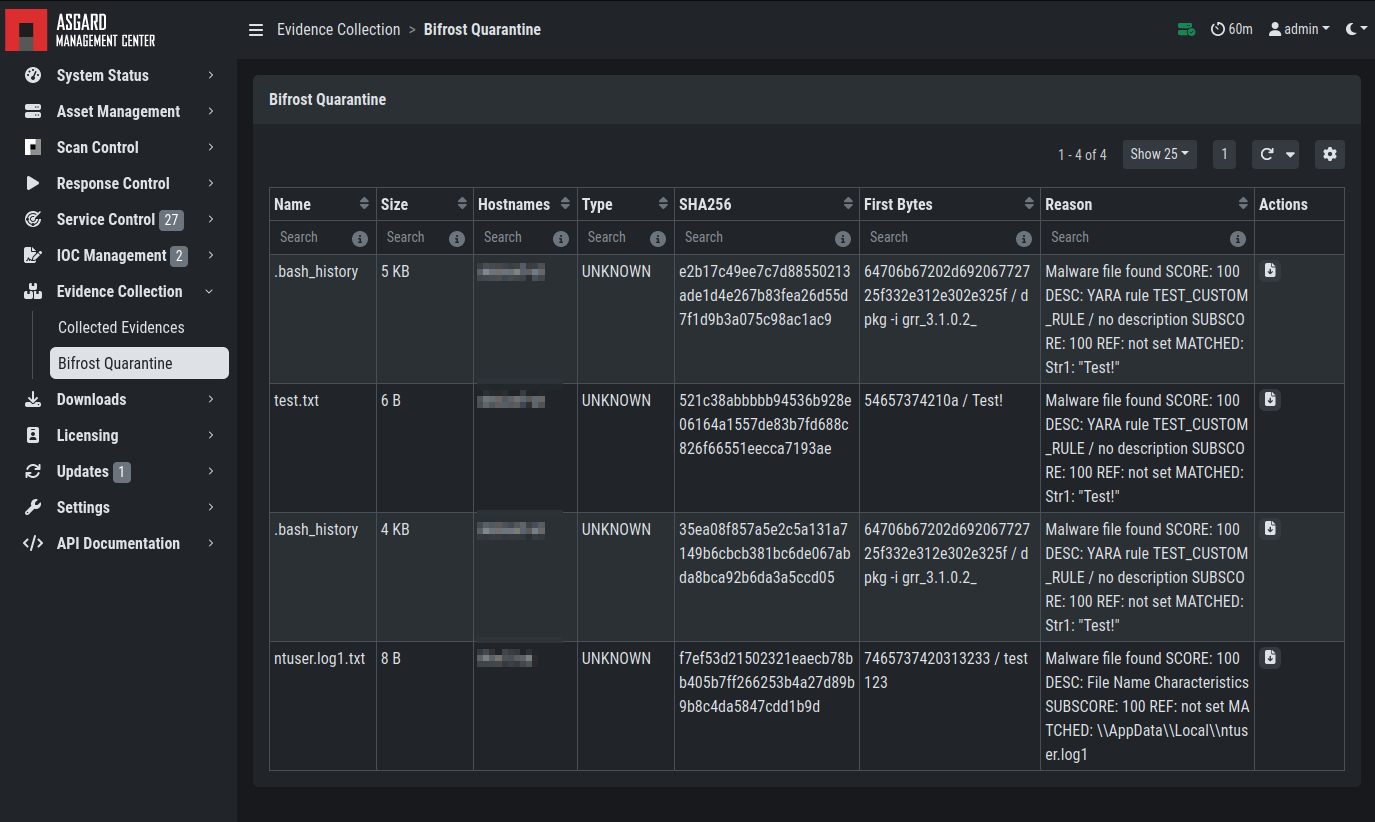Click the System Status gauge icon
This screenshot has height=822, width=1375.
(x=33, y=76)
